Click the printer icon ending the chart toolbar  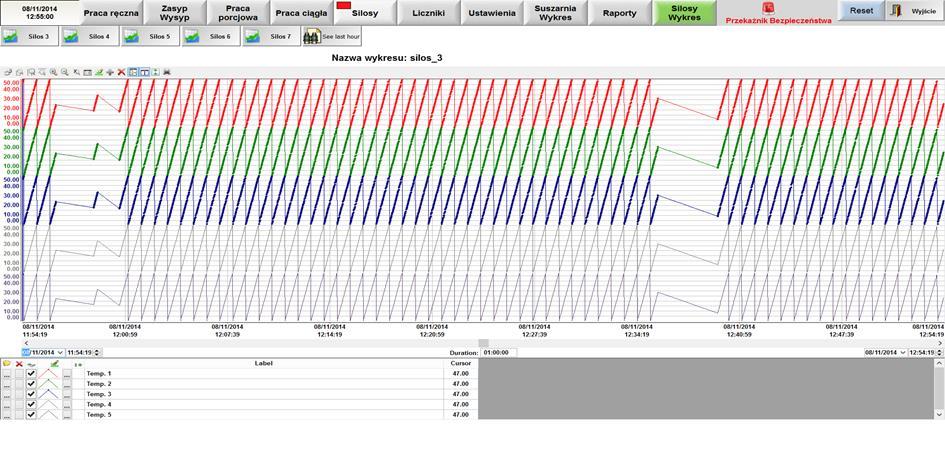[x=167, y=72]
